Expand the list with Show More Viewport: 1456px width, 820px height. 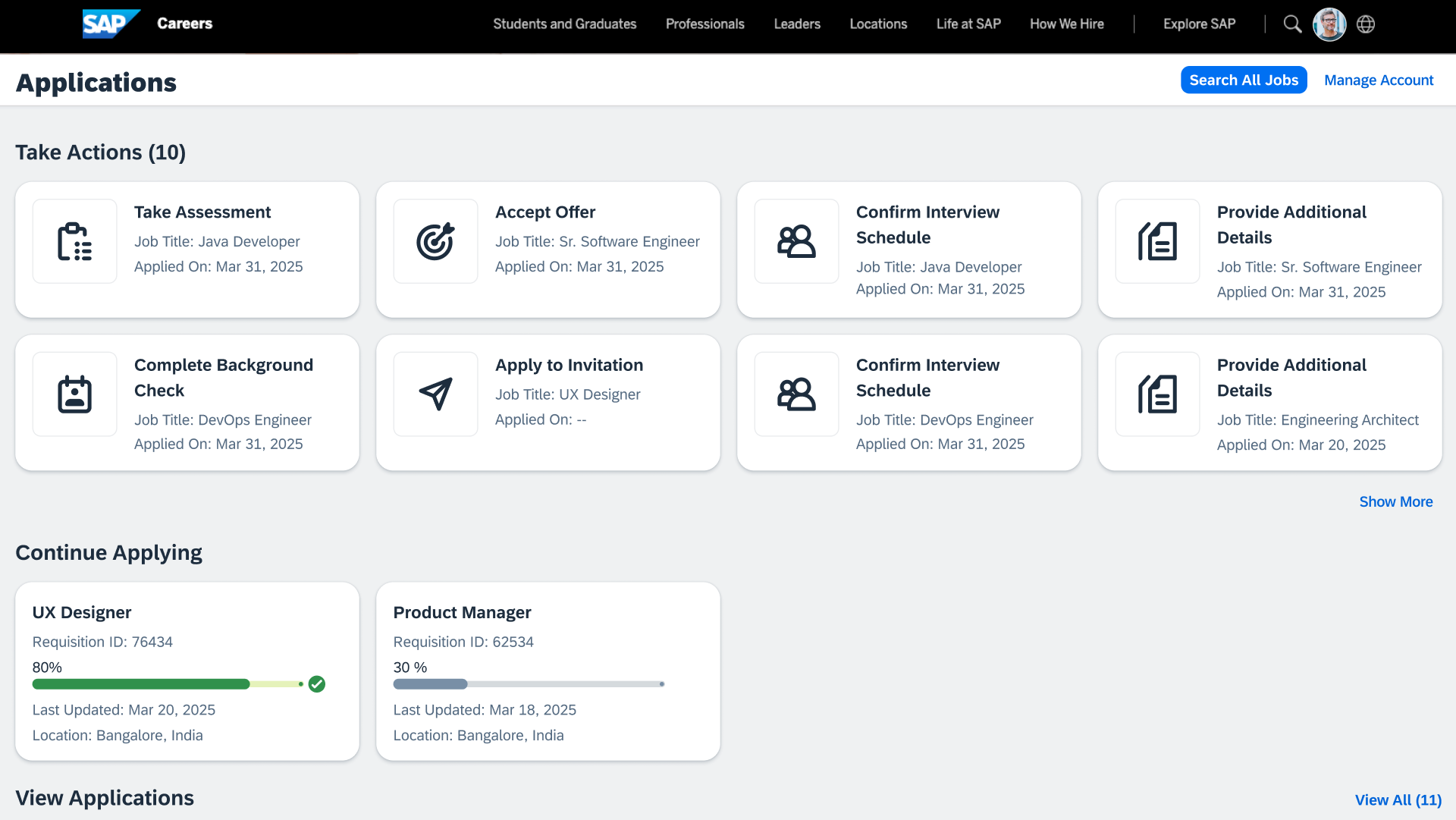[1395, 501]
